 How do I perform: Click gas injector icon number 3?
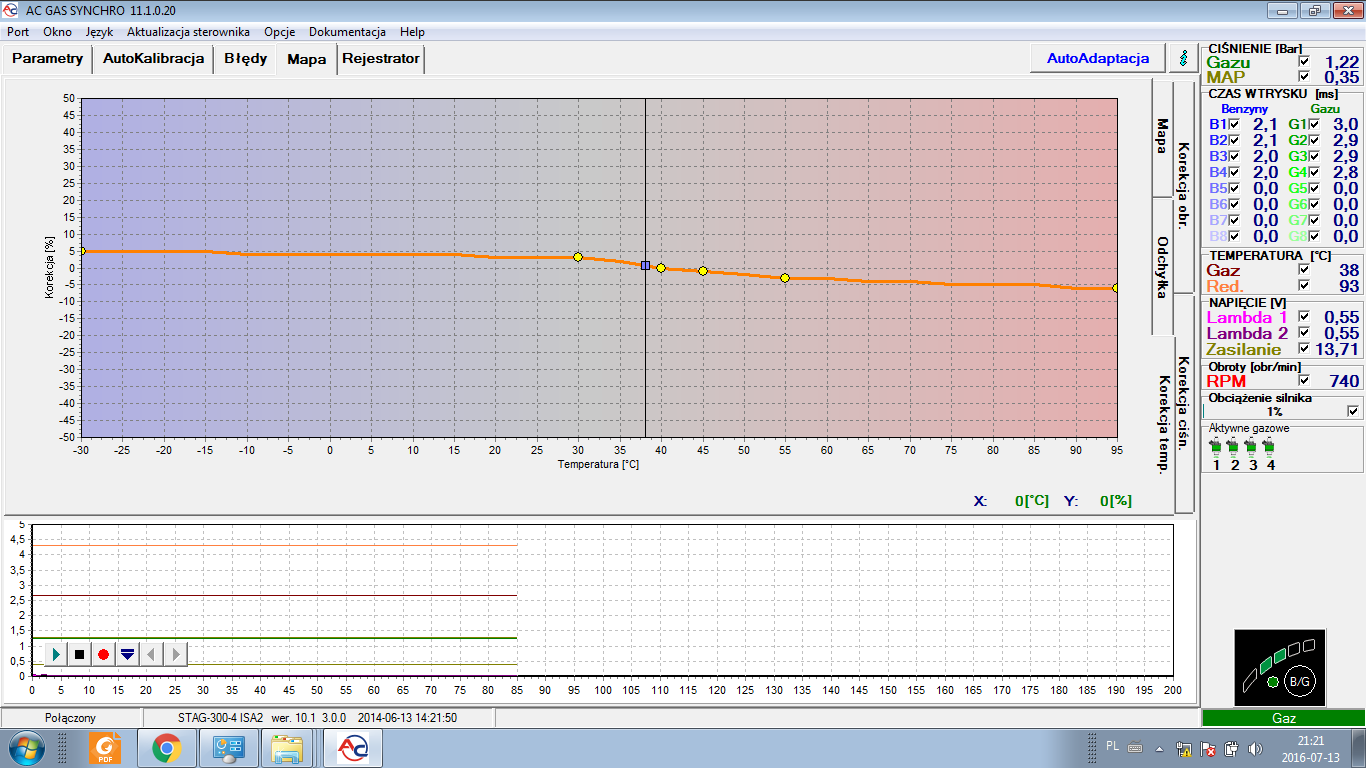[x=1252, y=446]
